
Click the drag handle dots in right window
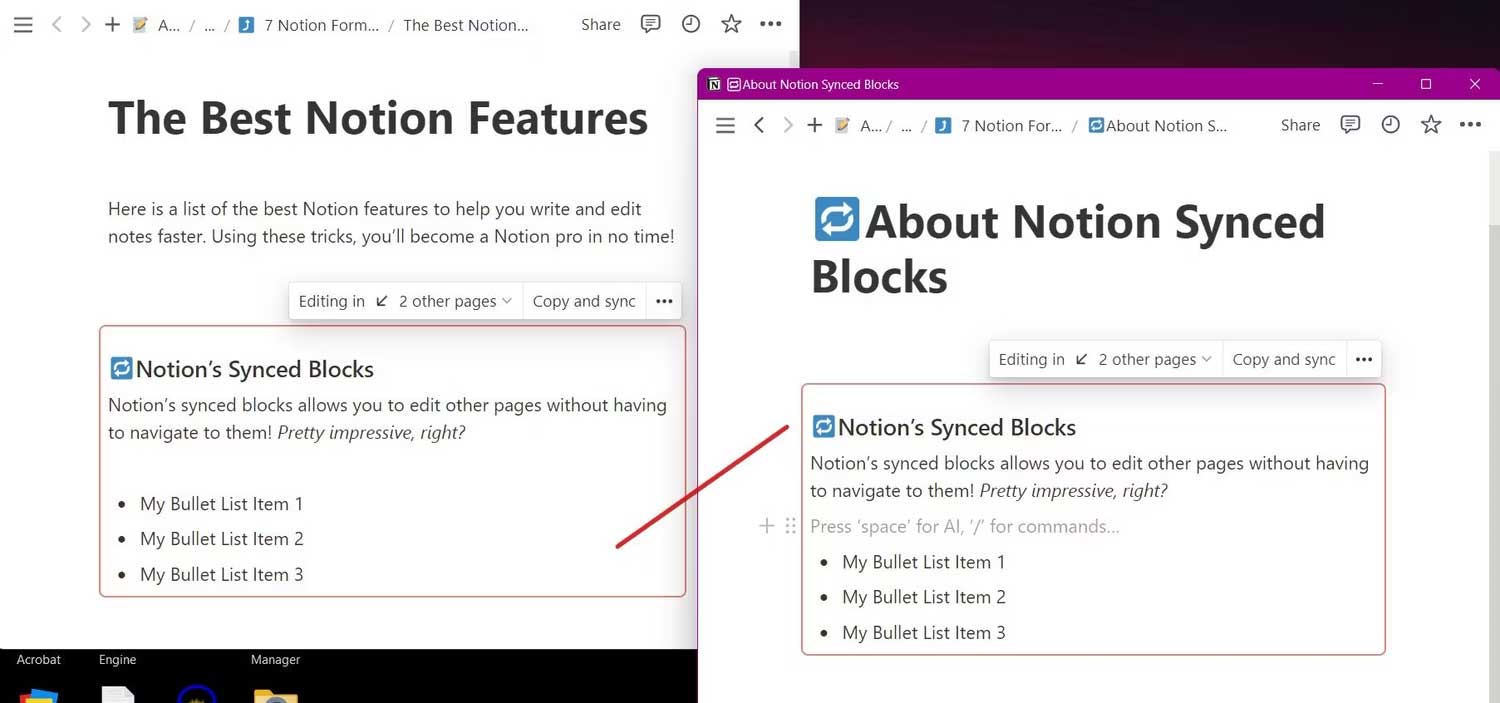click(x=791, y=526)
